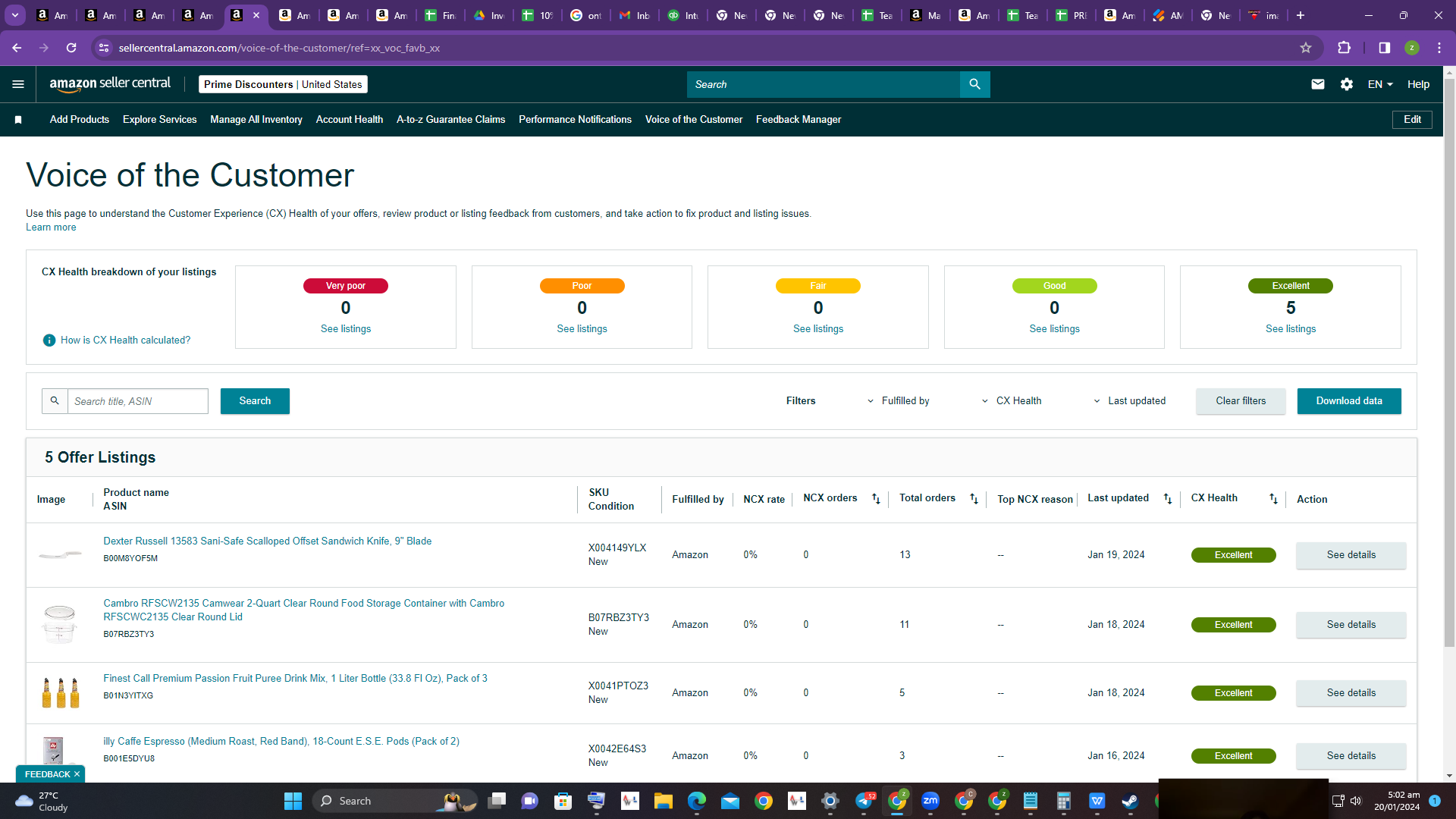
Task: Bookmark this page with the star icon
Action: point(1306,48)
